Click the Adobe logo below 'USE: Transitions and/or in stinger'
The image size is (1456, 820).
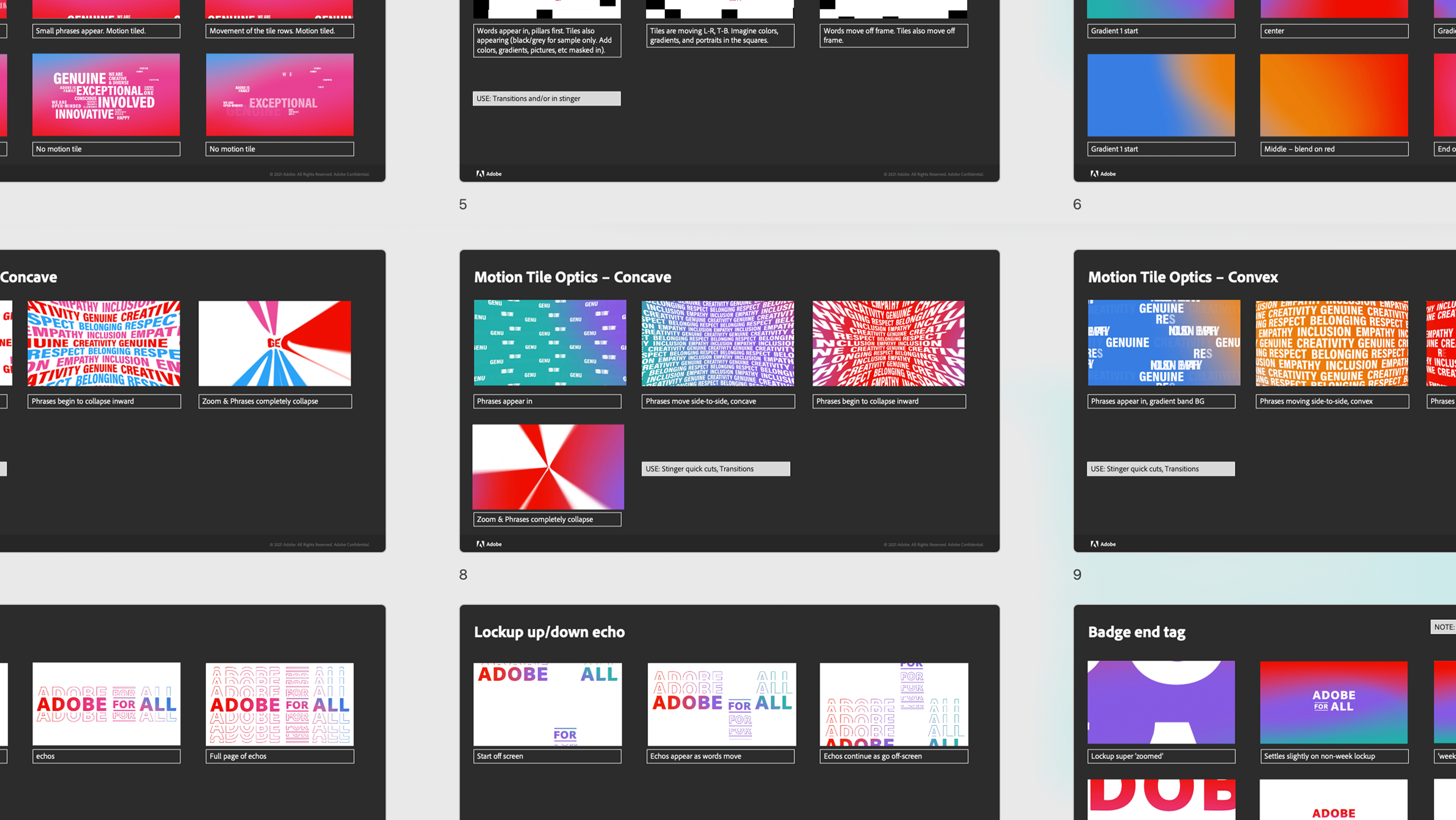click(x=489, y=173)
